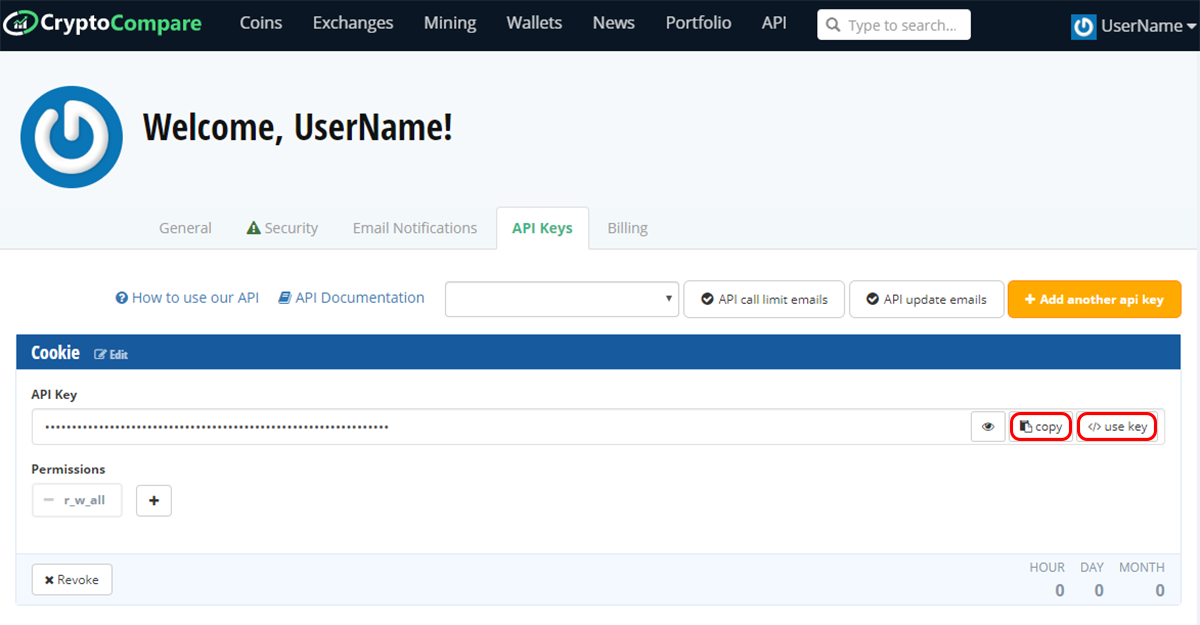The image size is (1200, 625).
Task: Click the use key button
Action: [x=1117, y=427]
